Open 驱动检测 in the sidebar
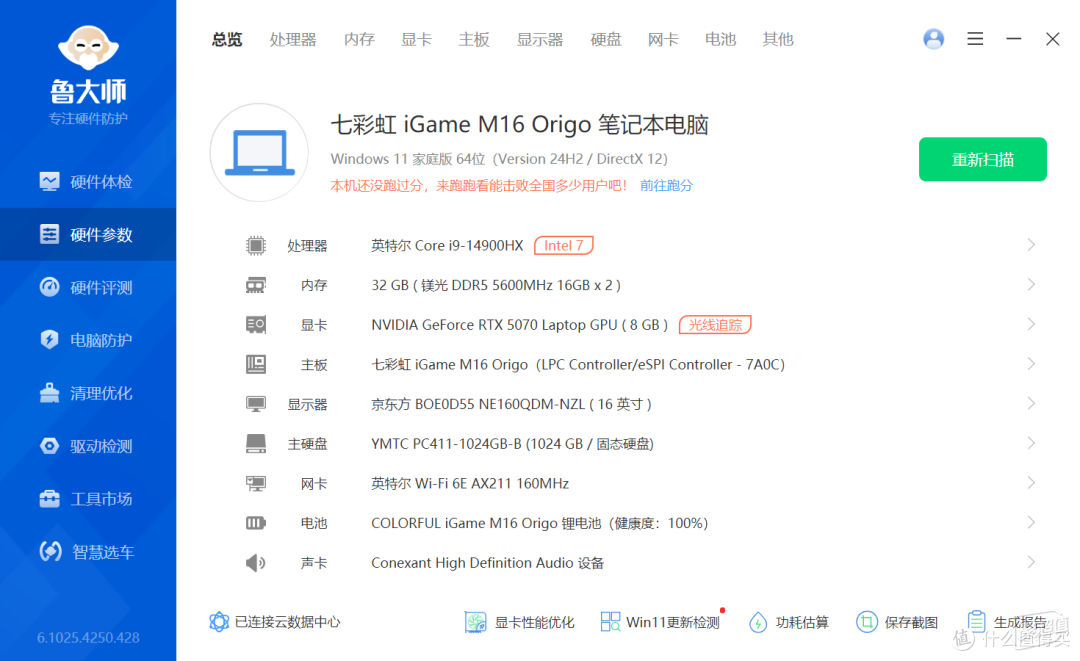The image size is (1080, 661). 87,445
